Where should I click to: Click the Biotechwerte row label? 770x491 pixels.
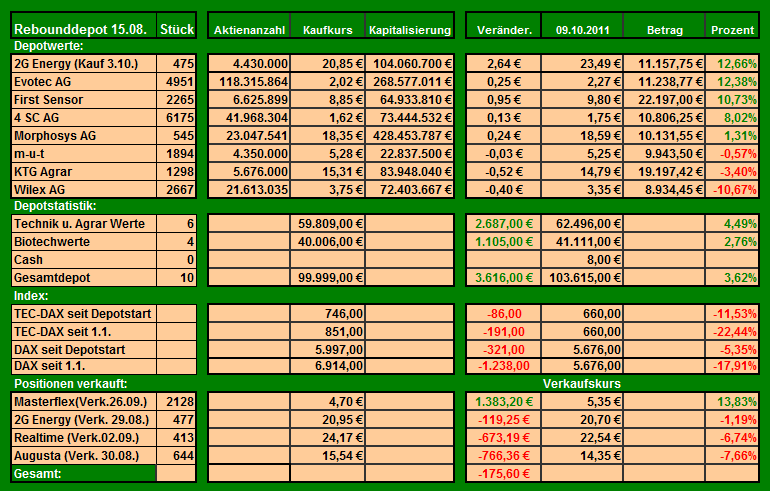[x=84, y=242]
